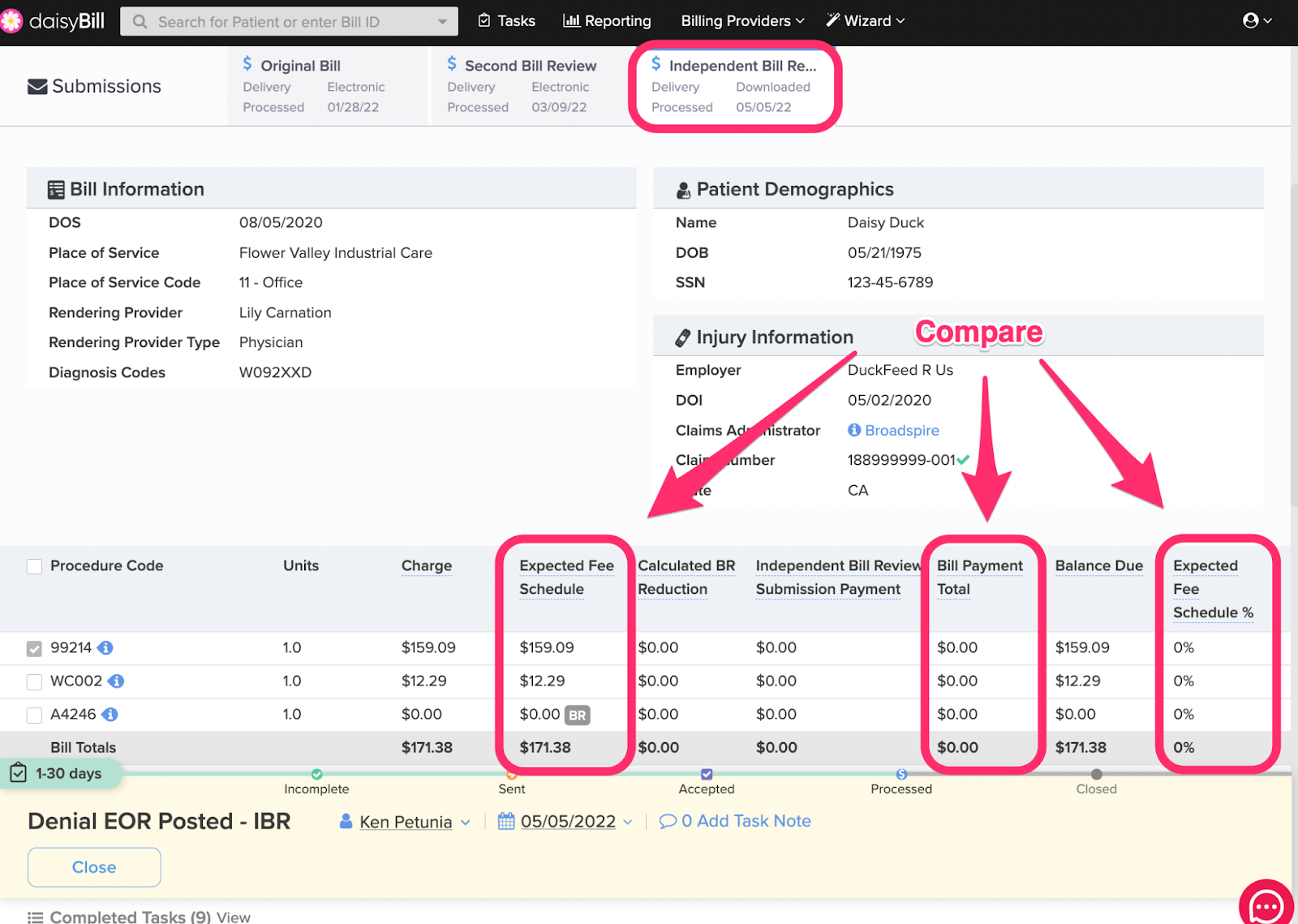
Task: Click the Balance Due column header
Action: pos(1098,565)
